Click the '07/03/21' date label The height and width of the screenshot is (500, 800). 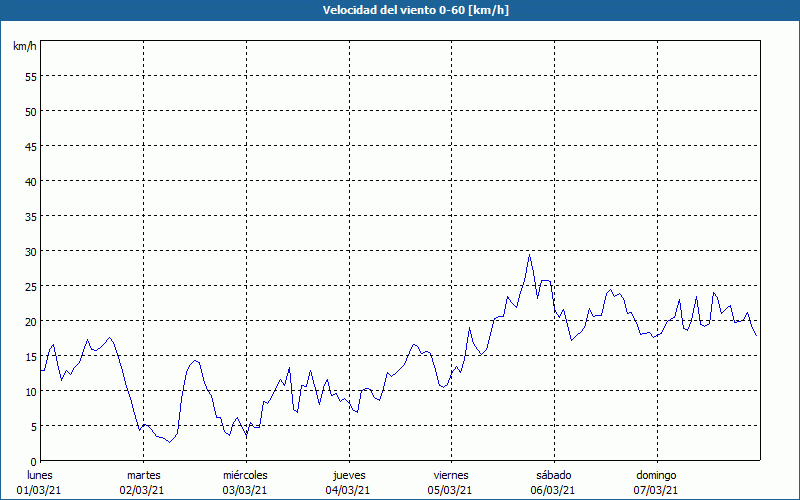656,490
